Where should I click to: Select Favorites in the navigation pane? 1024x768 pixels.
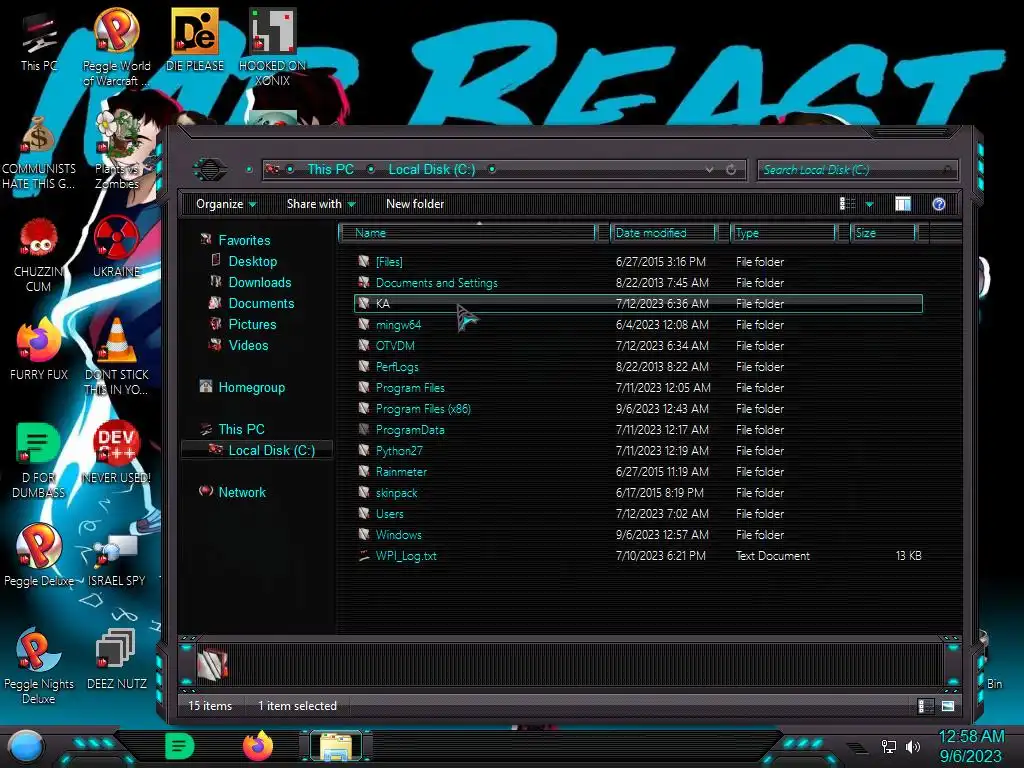click(x=244, y=240)
